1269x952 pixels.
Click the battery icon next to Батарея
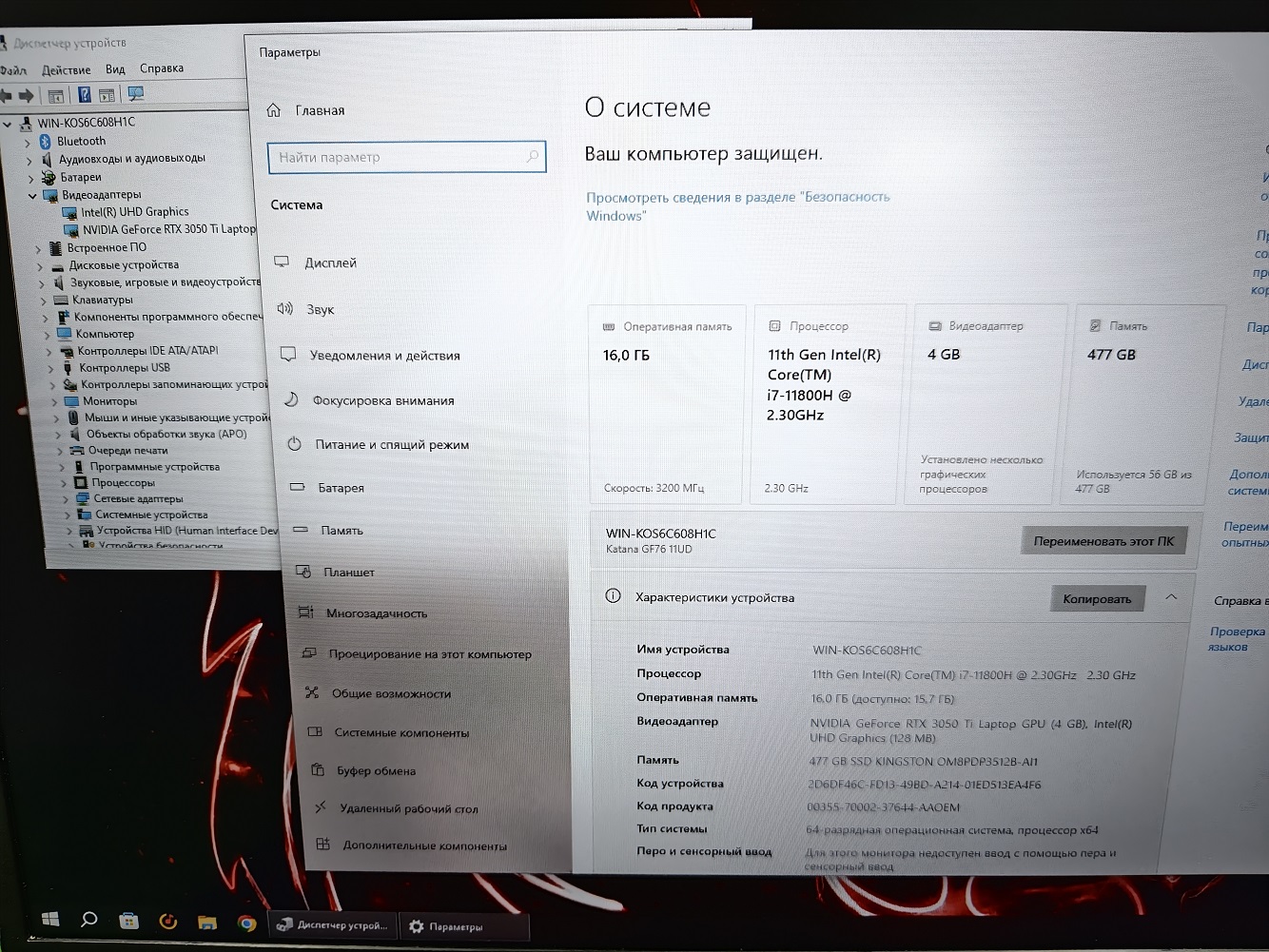point(298,487)
